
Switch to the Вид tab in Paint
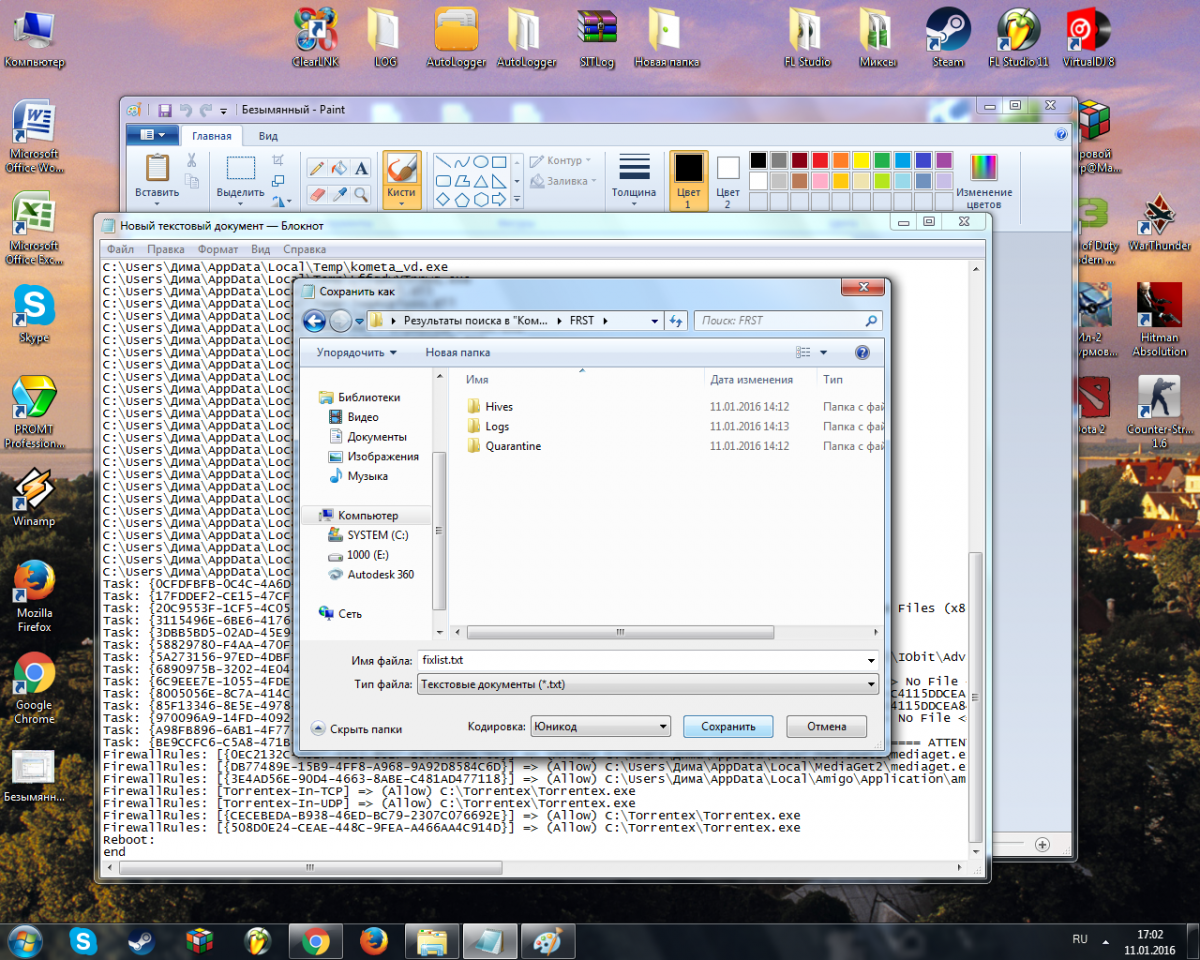(268, 136)
